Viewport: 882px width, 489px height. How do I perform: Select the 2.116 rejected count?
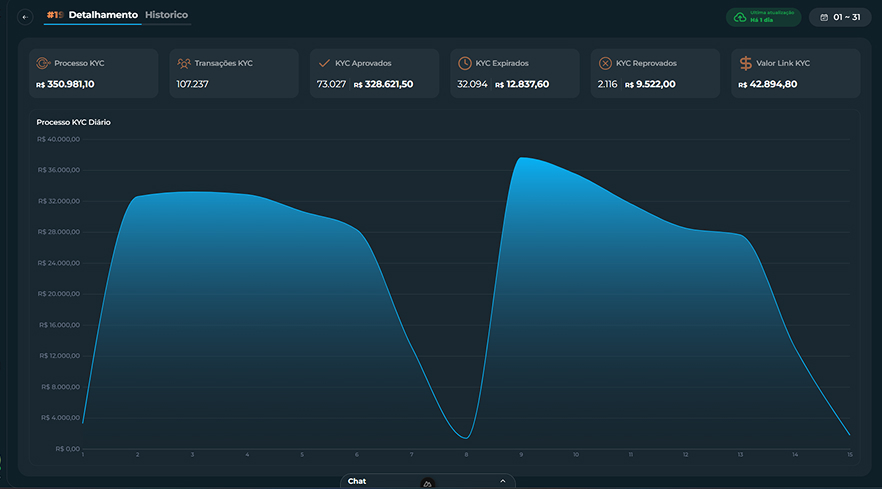click(x=608, y=84)
